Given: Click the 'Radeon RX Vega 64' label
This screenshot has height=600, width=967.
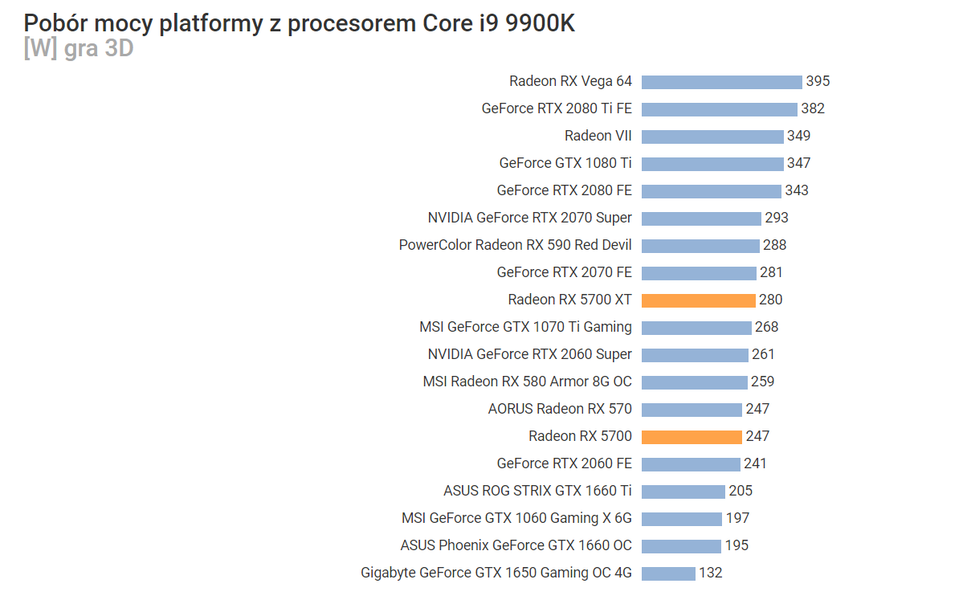Looking at the screenshot, I should [570, 81].
